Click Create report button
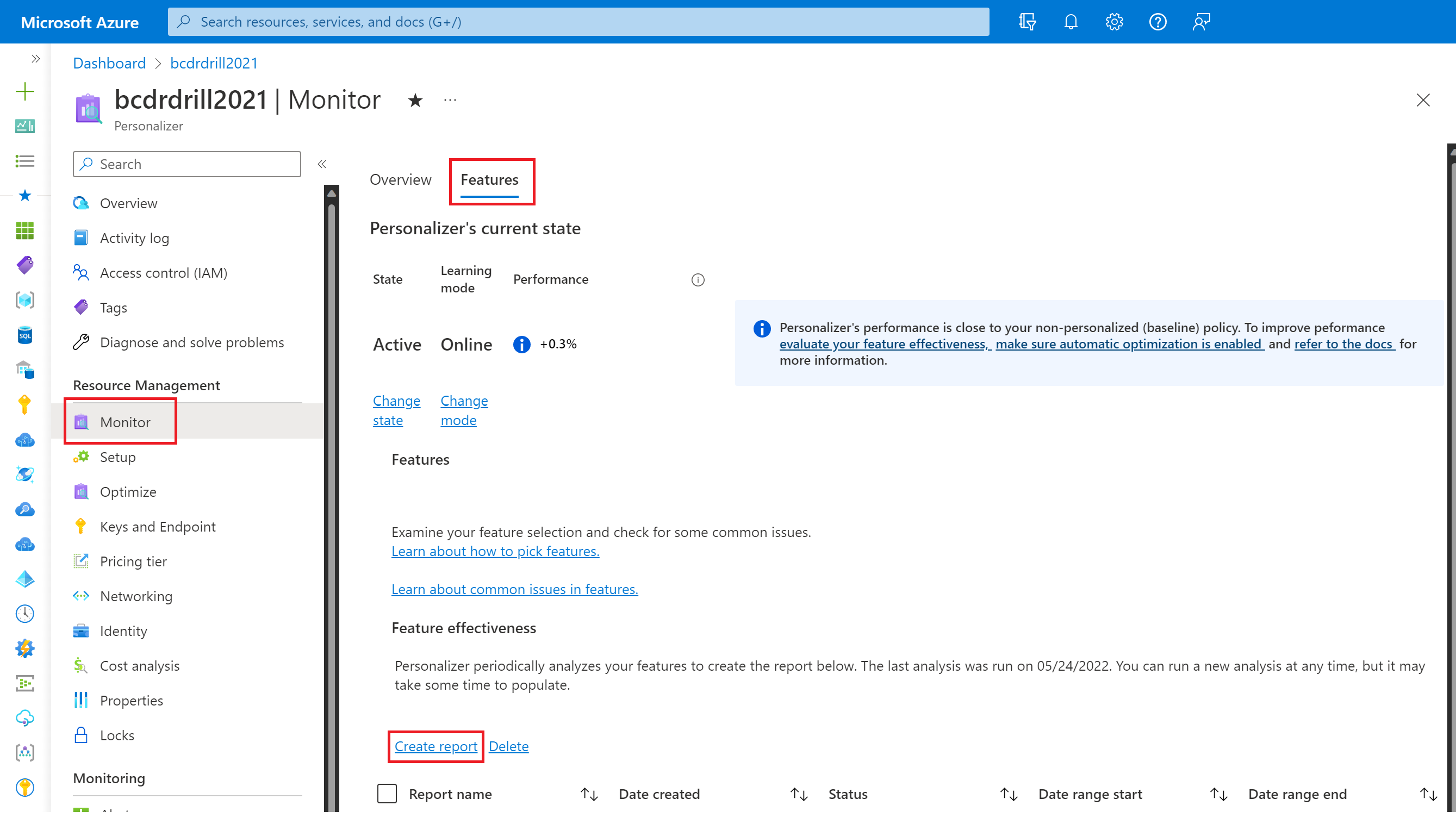 click(435, 746)
